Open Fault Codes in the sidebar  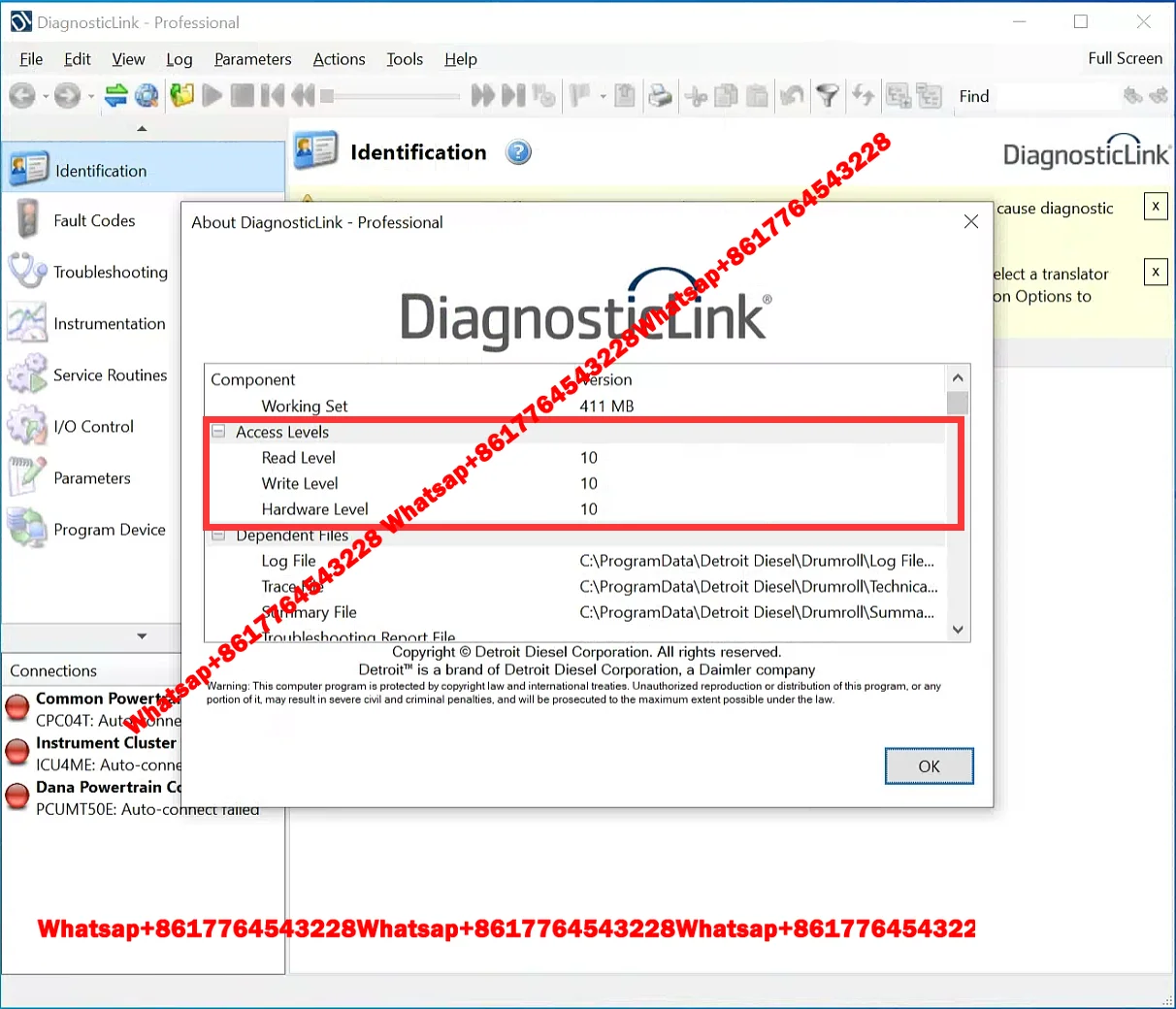click(93, 220)
